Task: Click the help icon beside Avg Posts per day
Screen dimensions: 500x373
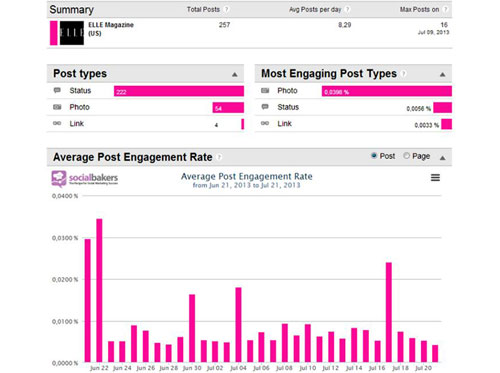Action: (347, 9)
